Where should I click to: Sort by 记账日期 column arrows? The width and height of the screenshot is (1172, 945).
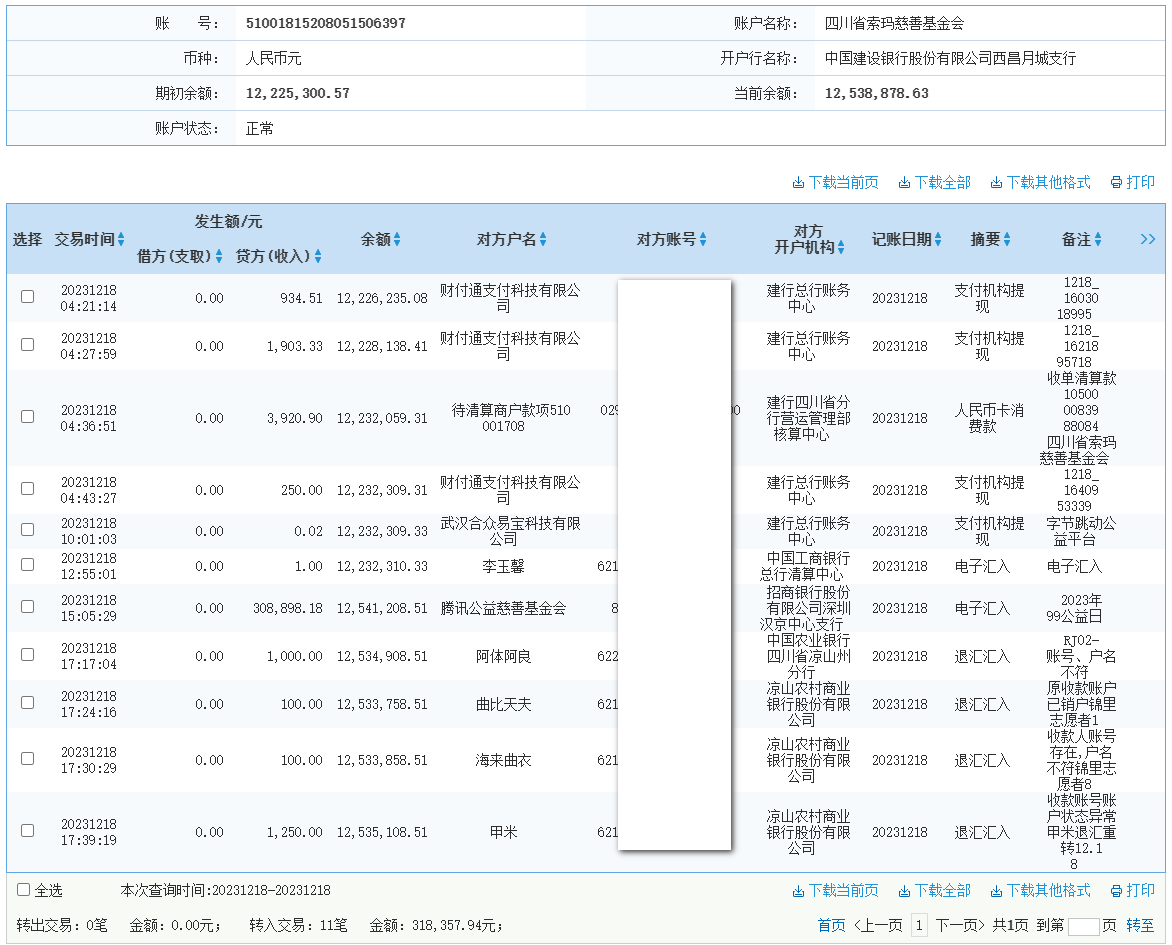coord(937,239)
